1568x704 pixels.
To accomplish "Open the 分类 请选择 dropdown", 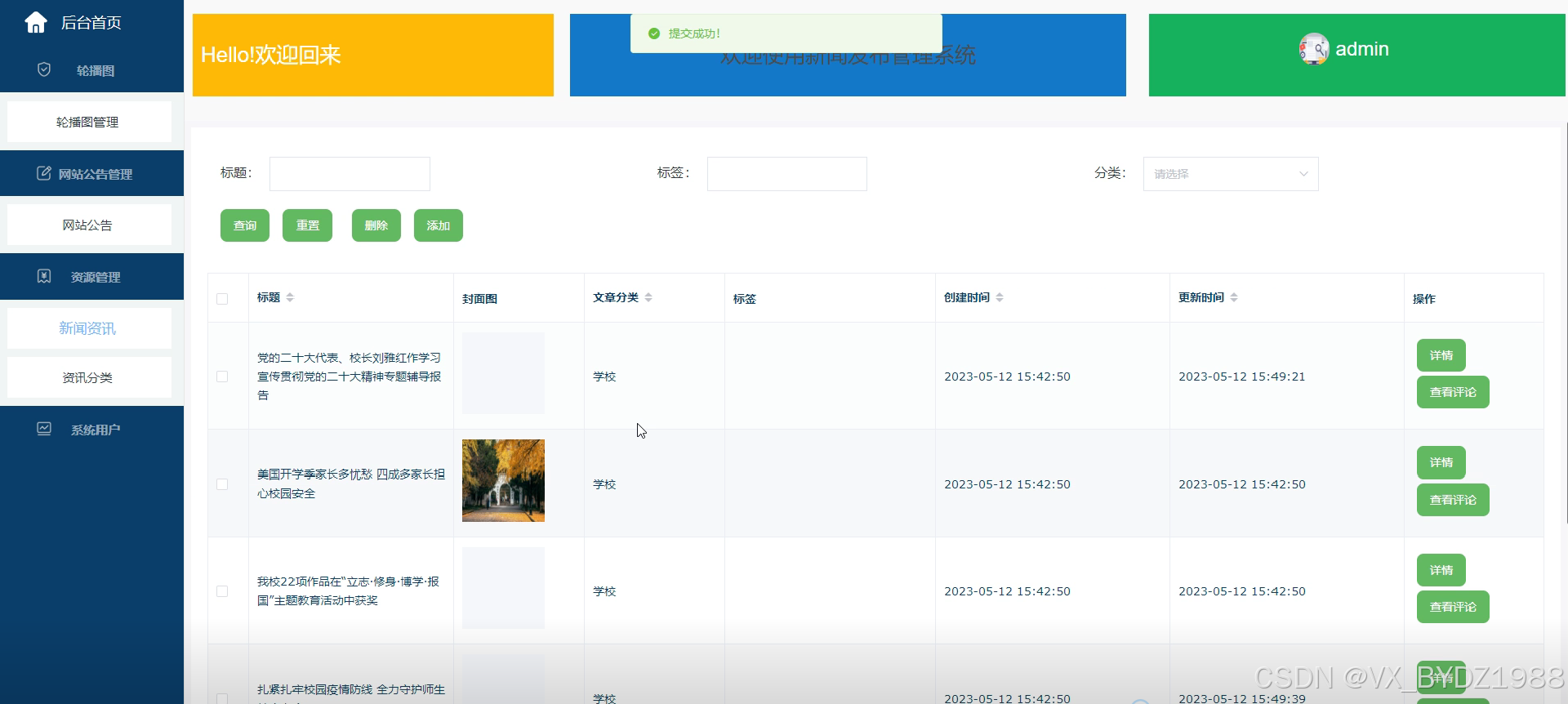I will click(1231, 174).
